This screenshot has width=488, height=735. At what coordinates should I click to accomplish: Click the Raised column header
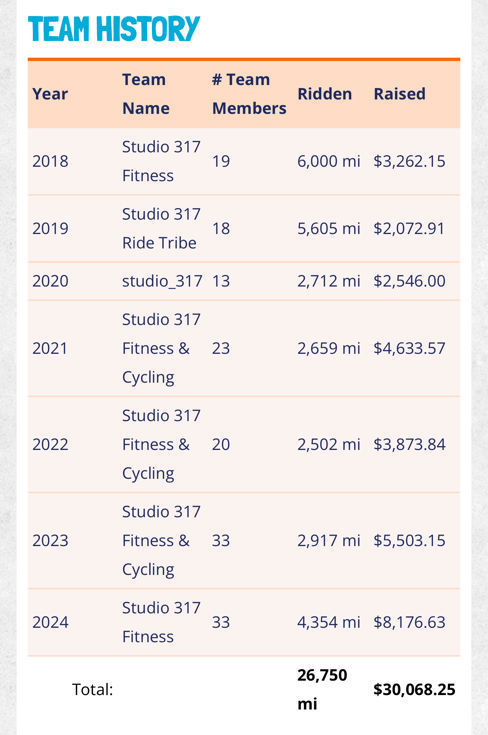click(x=399, y=94)
